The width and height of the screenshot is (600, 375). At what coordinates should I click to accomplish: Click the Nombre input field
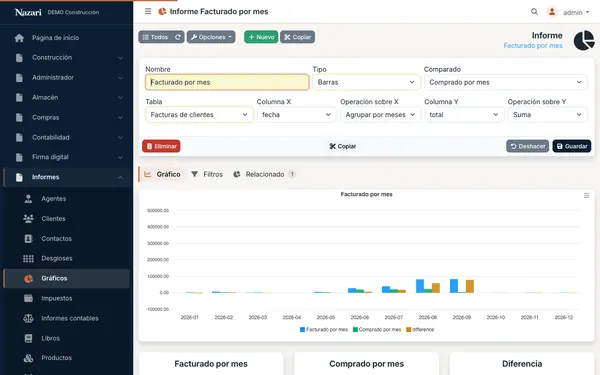(227, 82)
